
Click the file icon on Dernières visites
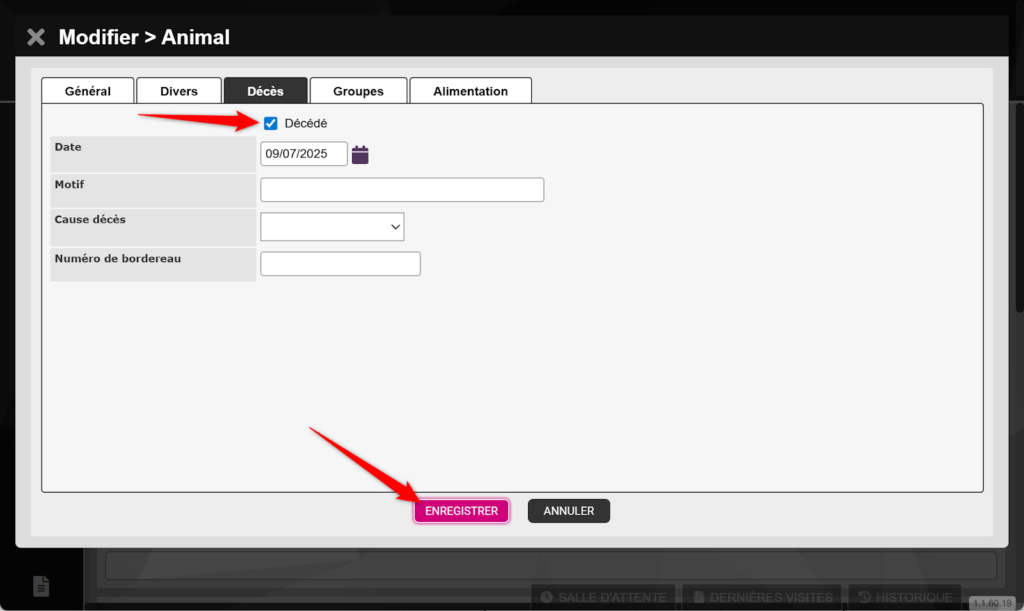699,597
